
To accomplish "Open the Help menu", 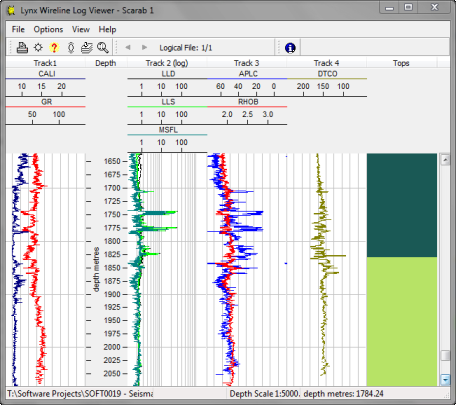I will click(x=107, y=29).
